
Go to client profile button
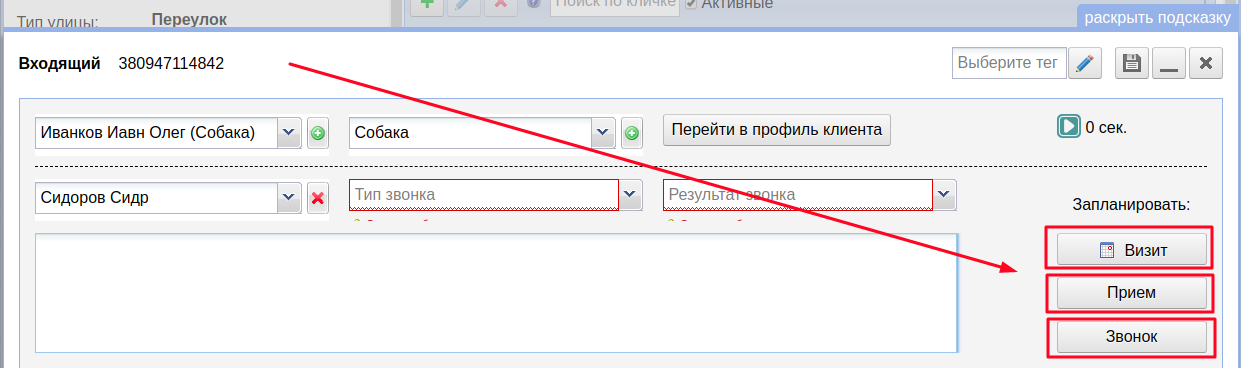(x=777, y=129)
